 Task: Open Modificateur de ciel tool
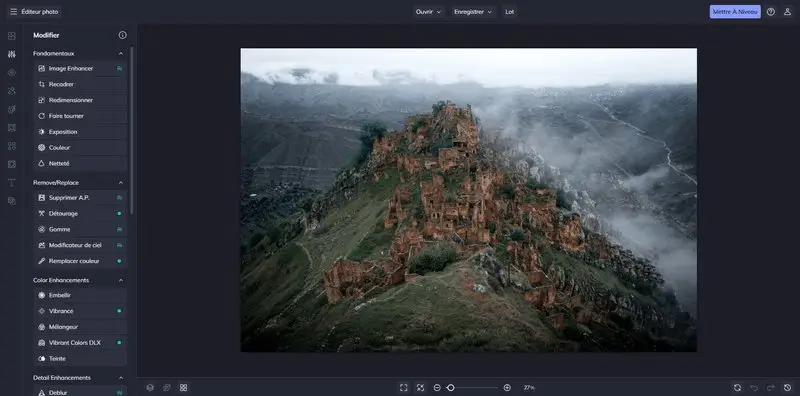81,245
